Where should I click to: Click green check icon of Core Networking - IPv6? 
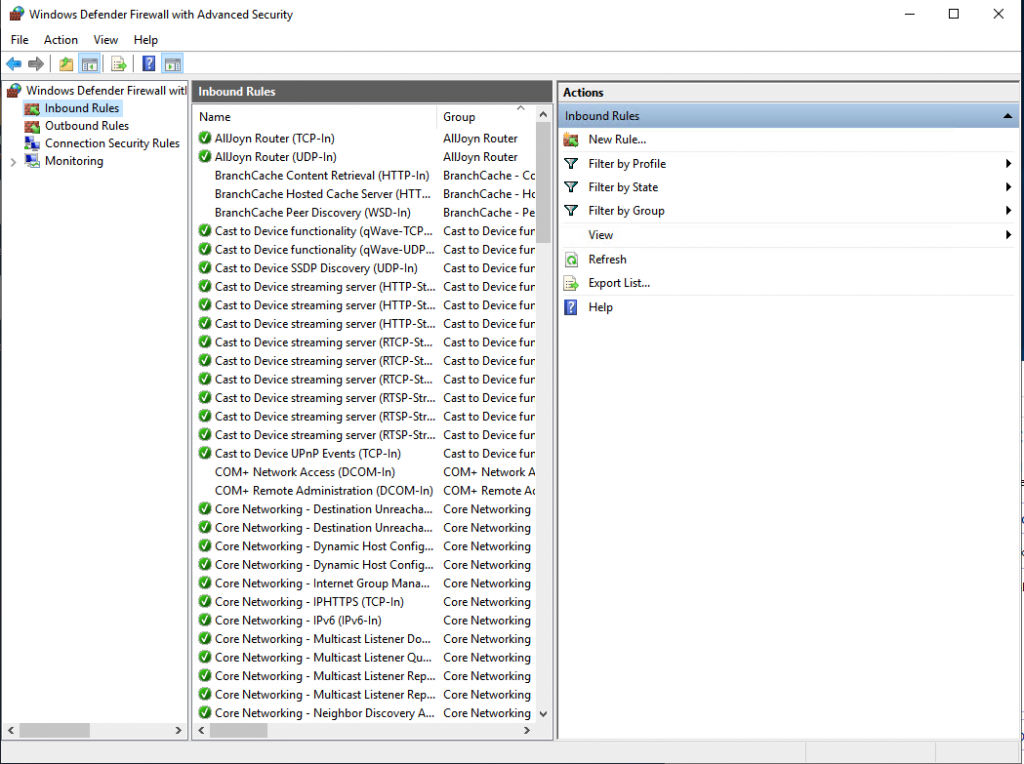pyautogui.click(x=204, y=620)
